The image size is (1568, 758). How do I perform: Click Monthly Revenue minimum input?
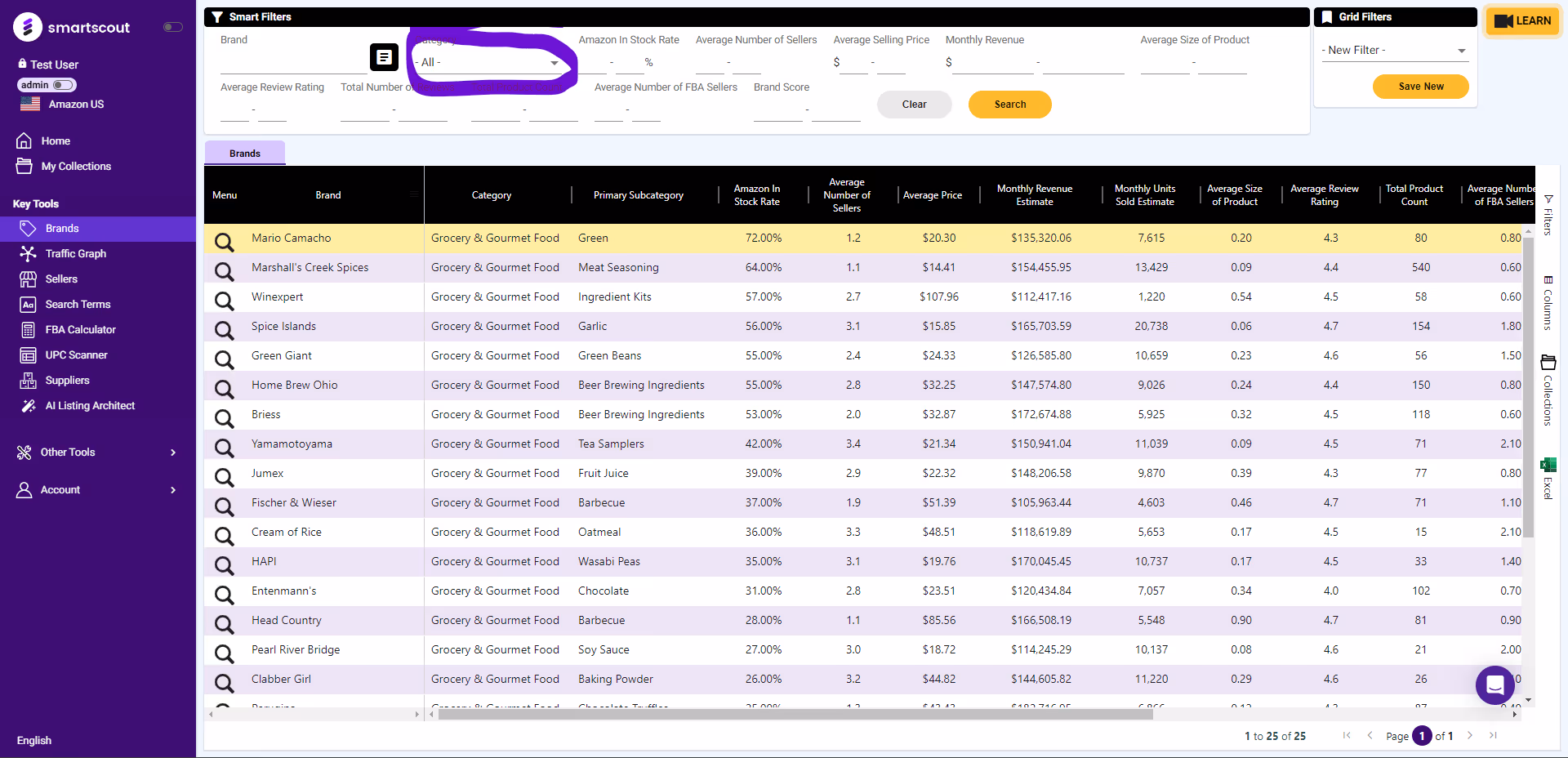(x=992, y=63)
